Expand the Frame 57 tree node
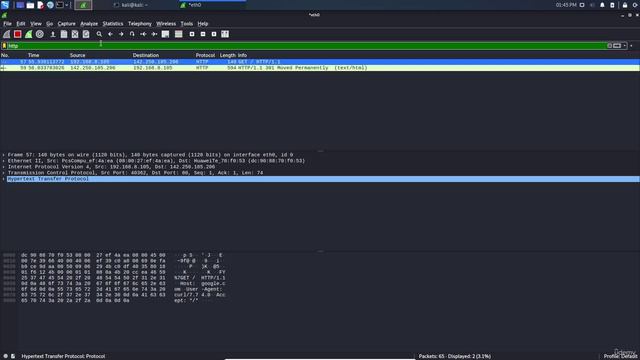 [4, 155]
